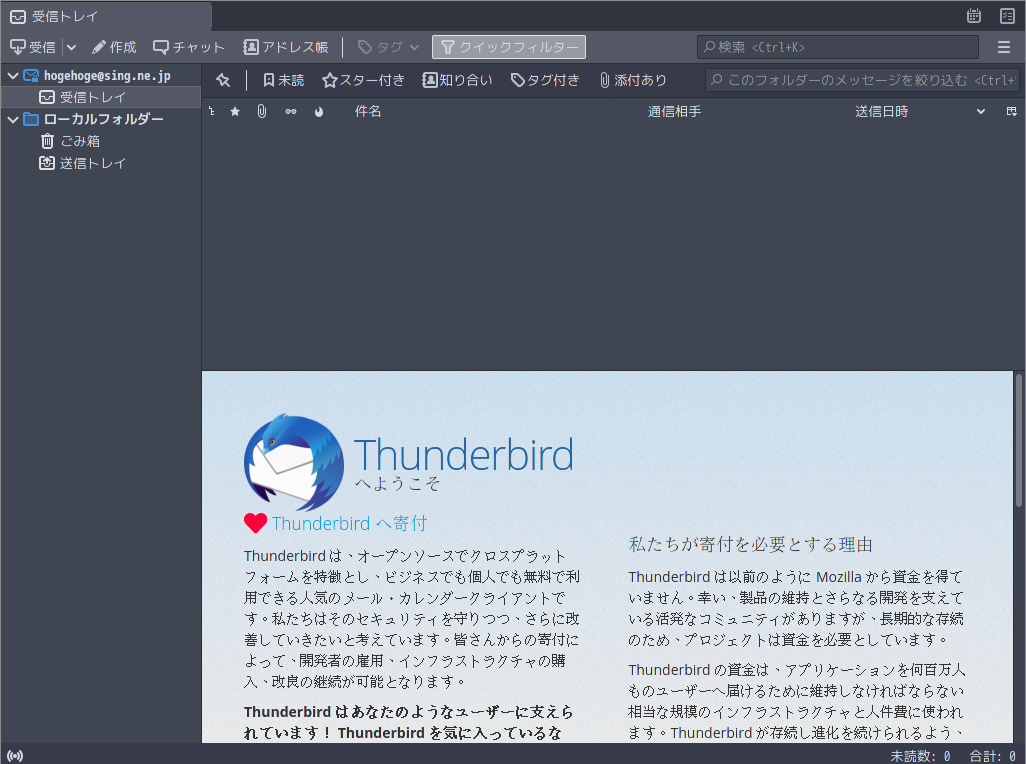
Task: Filter by 知り合い contacts
Action: click(x=457, y=80)
